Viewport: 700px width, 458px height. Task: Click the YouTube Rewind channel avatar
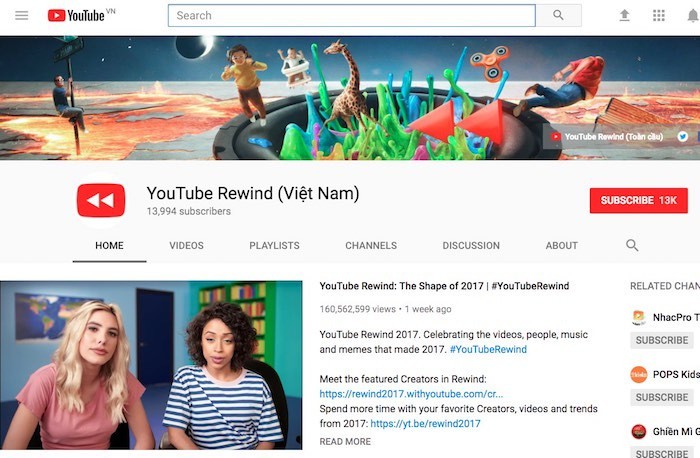(101, 200)
